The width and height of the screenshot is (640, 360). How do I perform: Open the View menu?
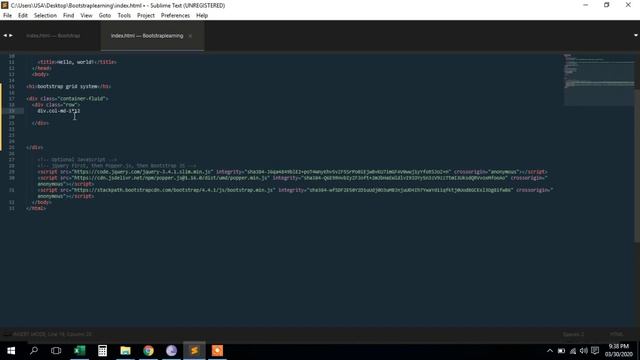(86, 16)
